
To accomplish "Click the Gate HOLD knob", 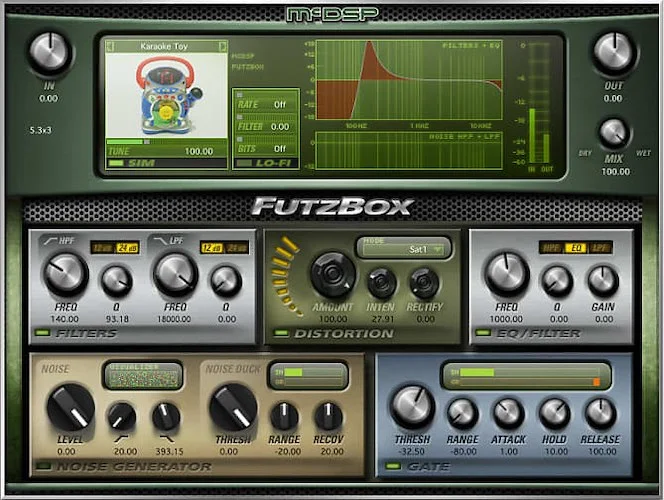I will tap(554, 414).
